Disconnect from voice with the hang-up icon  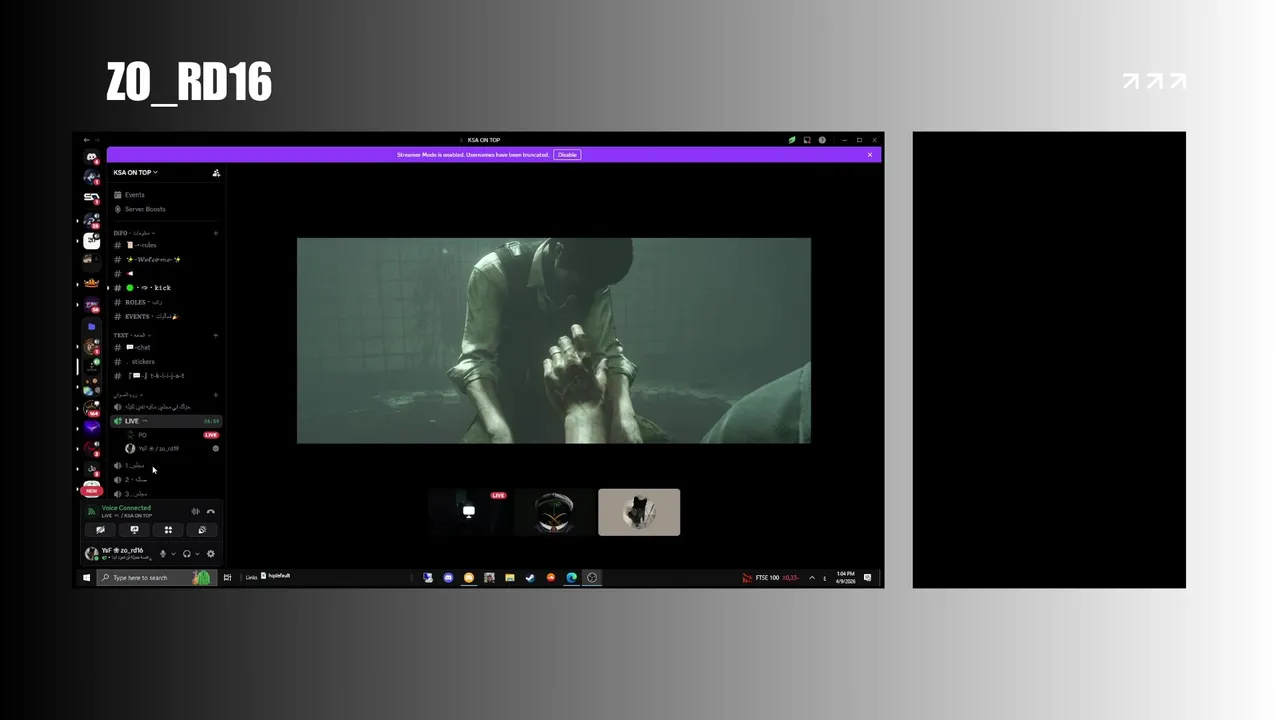pos(211,511)
